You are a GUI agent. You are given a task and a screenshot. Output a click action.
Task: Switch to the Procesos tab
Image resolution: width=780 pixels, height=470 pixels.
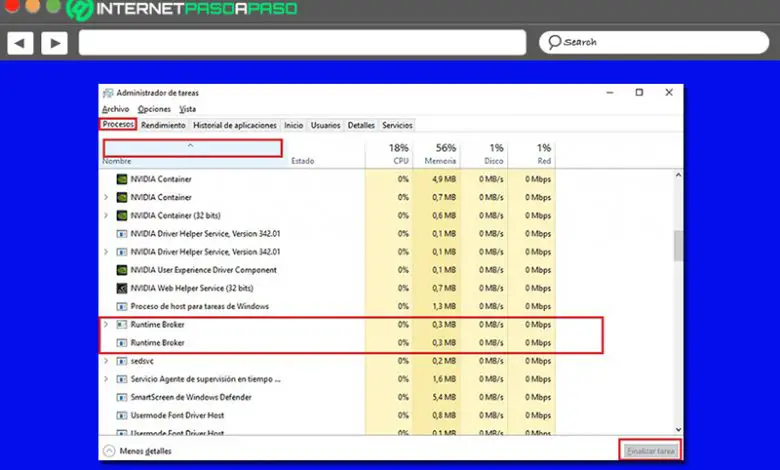[118, 124]
